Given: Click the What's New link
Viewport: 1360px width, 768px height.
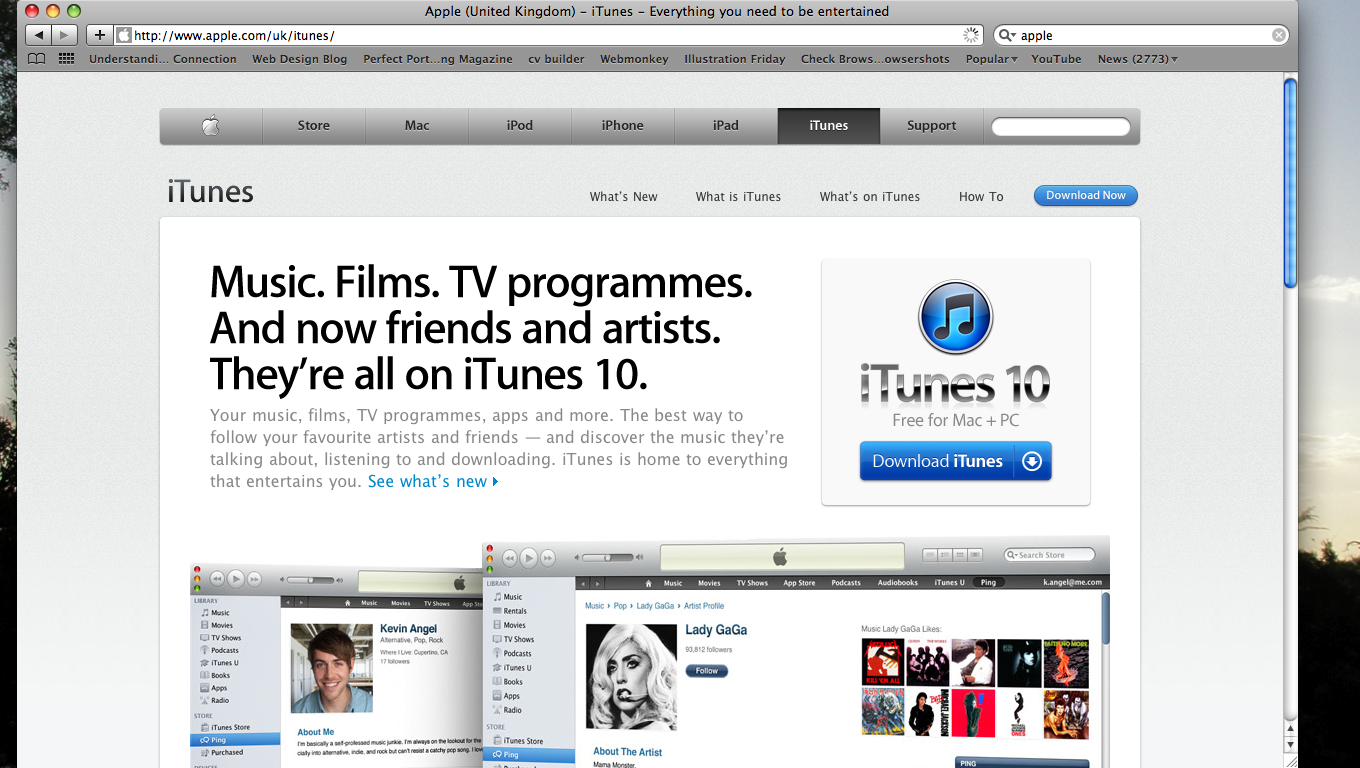Looking at the screenshot, I should [623, 197].
